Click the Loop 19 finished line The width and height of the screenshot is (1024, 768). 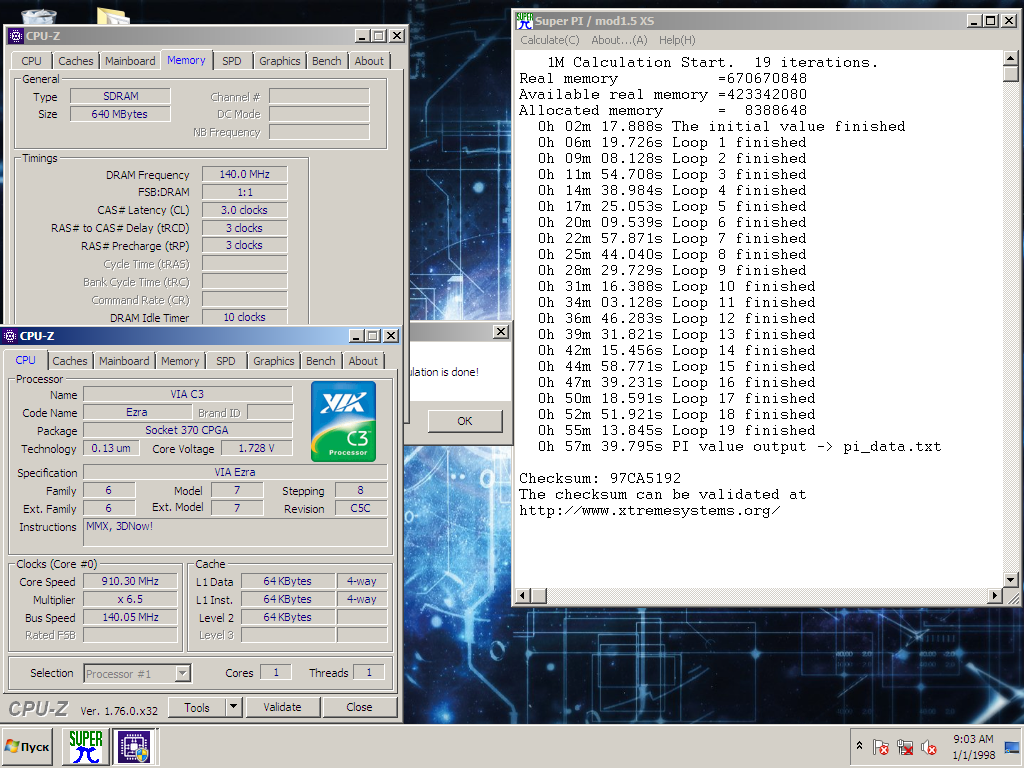(x=677, y=431)
